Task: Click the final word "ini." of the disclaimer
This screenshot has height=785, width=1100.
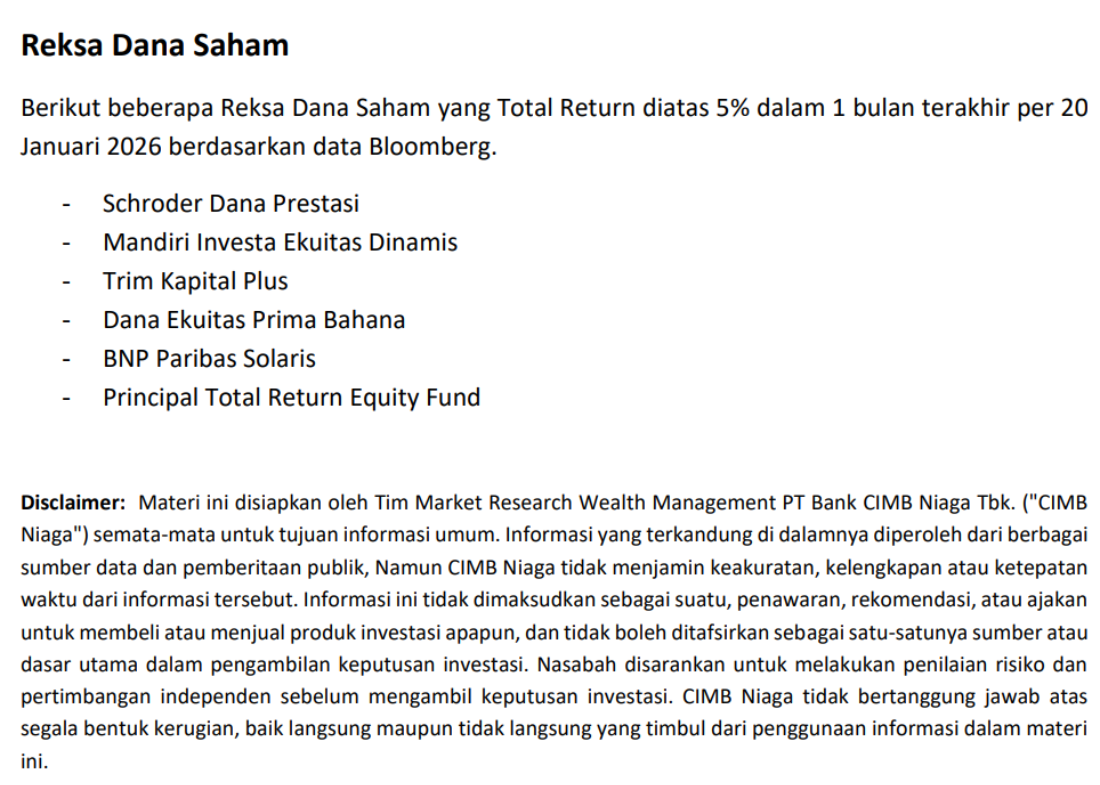Action: [x=34, y=761]
